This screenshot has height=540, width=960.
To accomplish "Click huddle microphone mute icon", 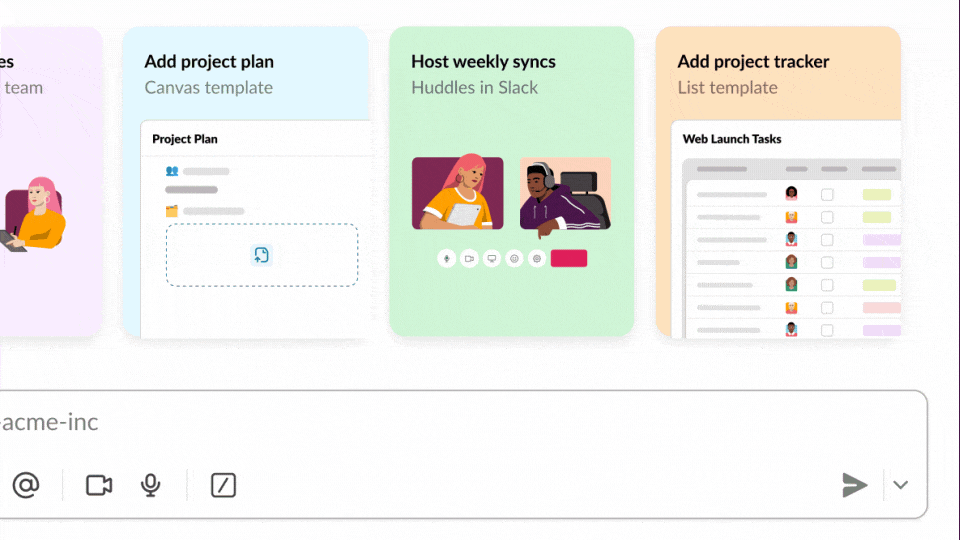I will 446,258.
